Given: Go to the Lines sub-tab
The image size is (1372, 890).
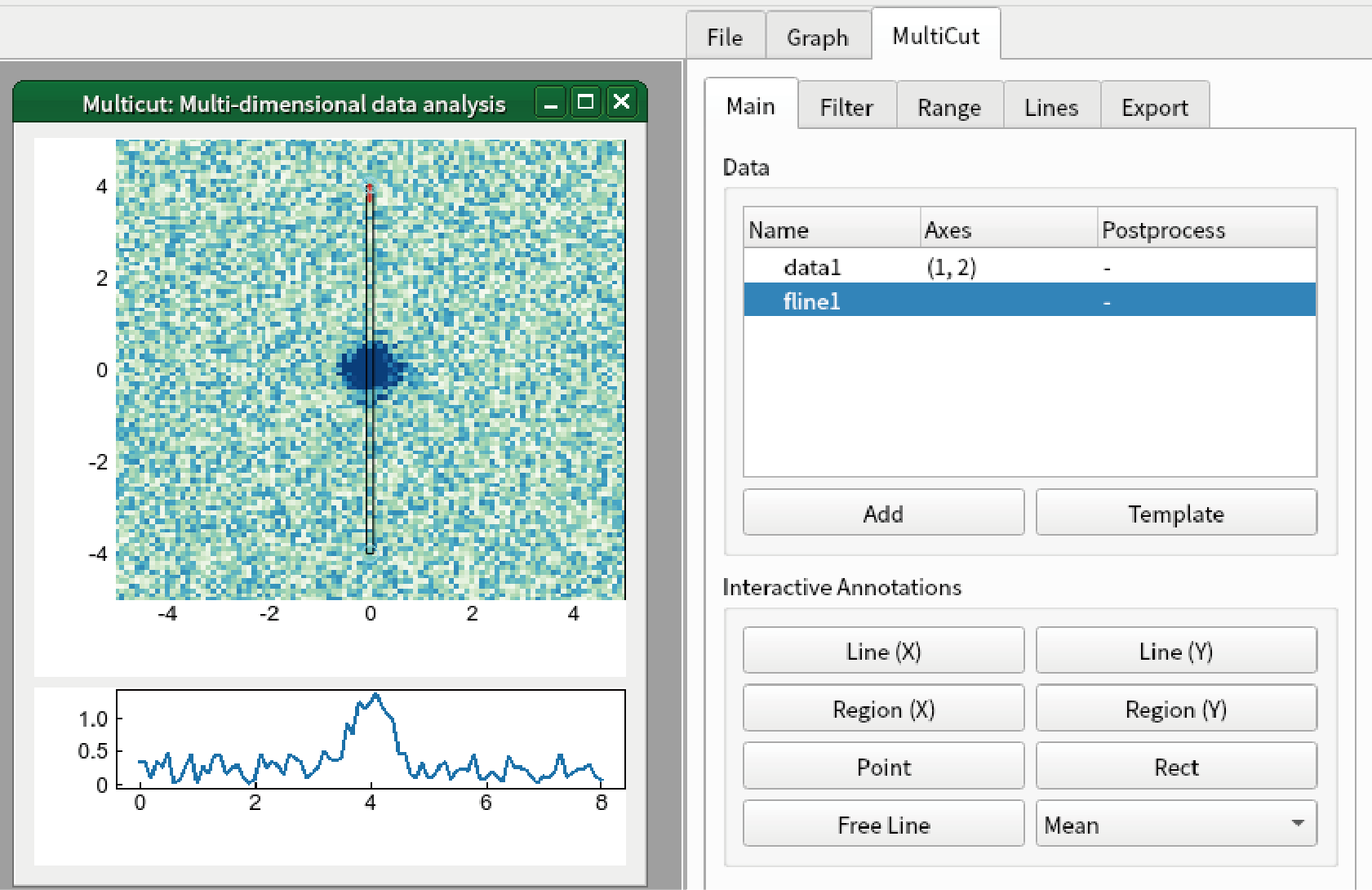Looking at the screenshot, I should point(1051,107).
